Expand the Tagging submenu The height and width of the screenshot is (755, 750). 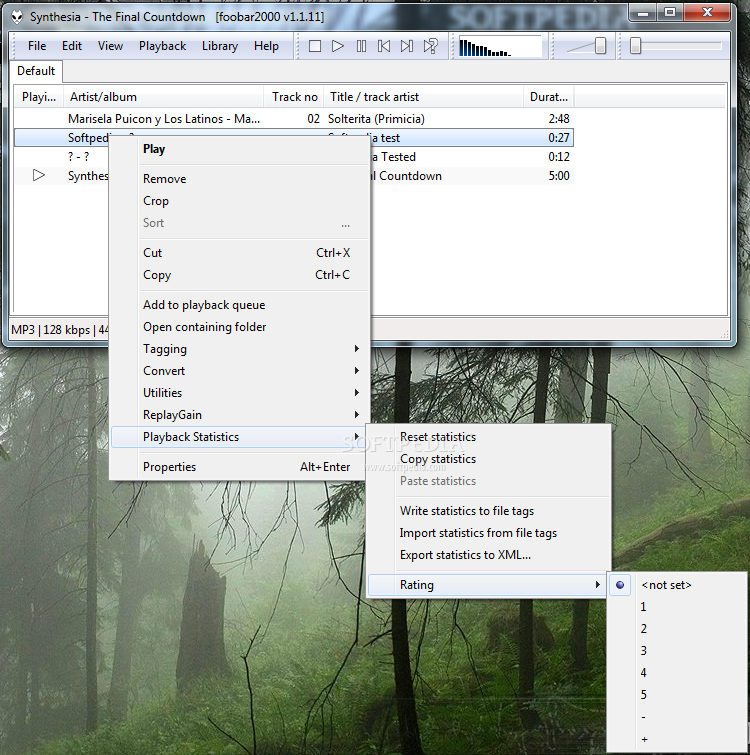click(239, 350)
